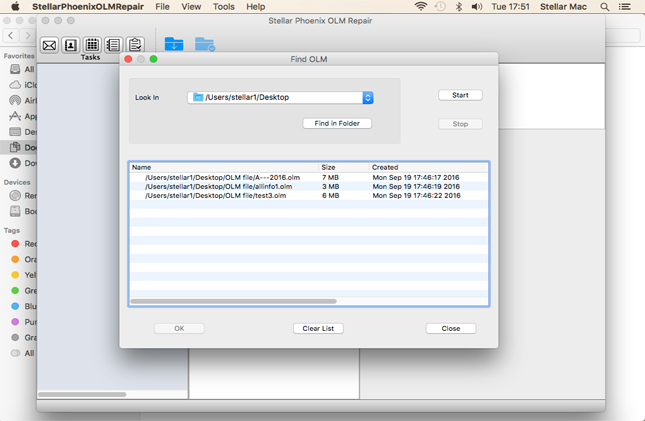
Task: Open the View menu
Action: click(191, 7)
